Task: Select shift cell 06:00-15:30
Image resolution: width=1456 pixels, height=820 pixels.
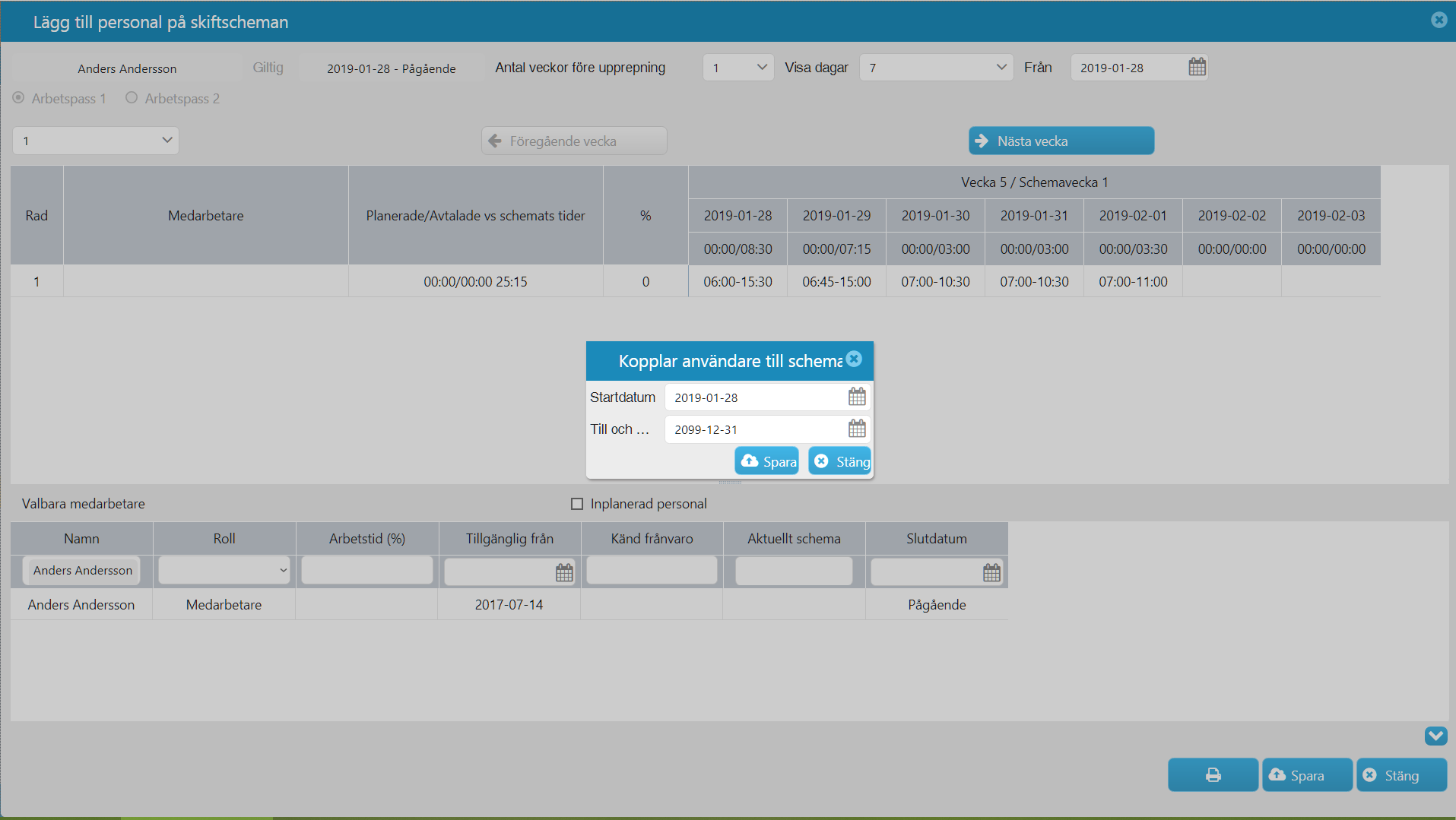Action: pyautogui.click(x=738, y=281)
